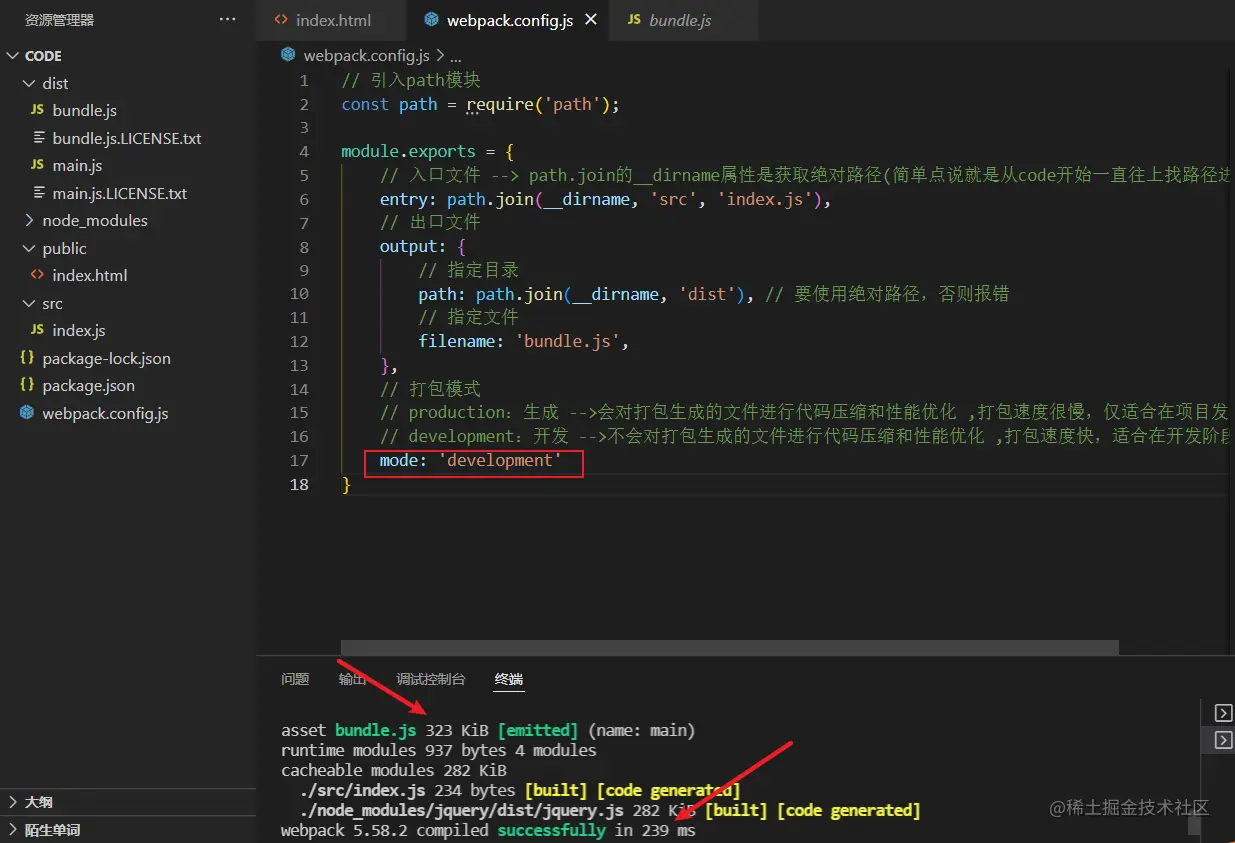Expand the node_modules folder
The image size is (1235, 843).
click(x=29, y=220)
